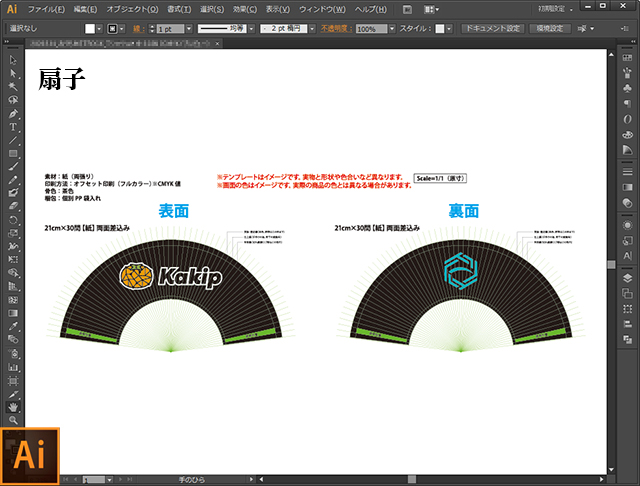Select the Hand tool

pyautogui.click(x=13, y=407)
